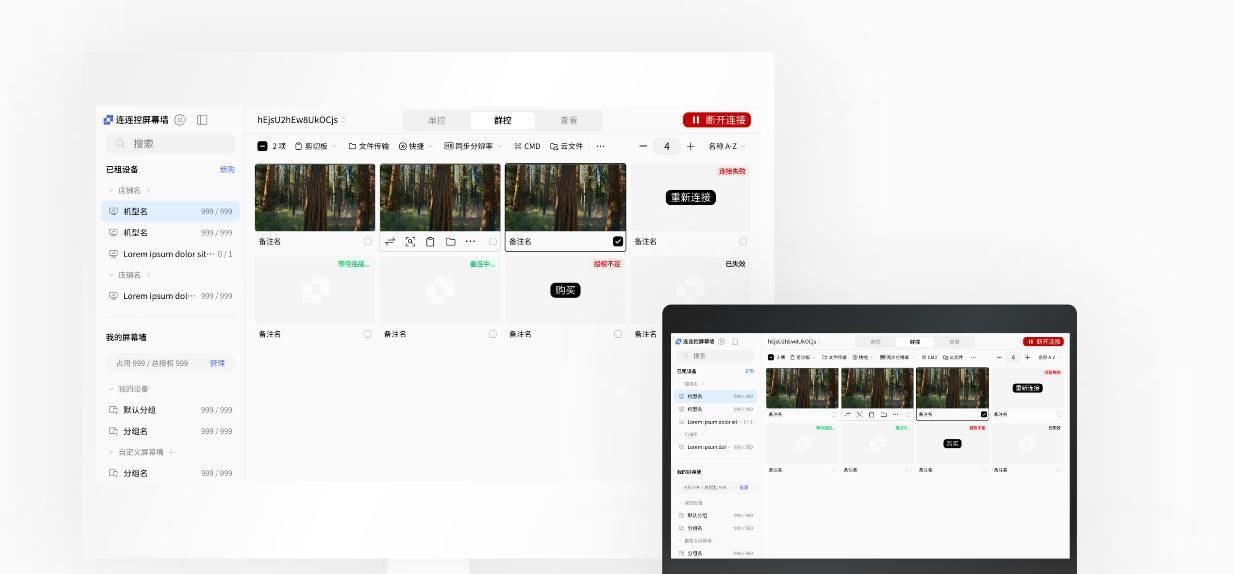Image resolution: width=1234 pixels, height=574 pixels.
Task: Click the 新购 link beside 已租设备
Action: pyautogui.click(x=227, y=169)
